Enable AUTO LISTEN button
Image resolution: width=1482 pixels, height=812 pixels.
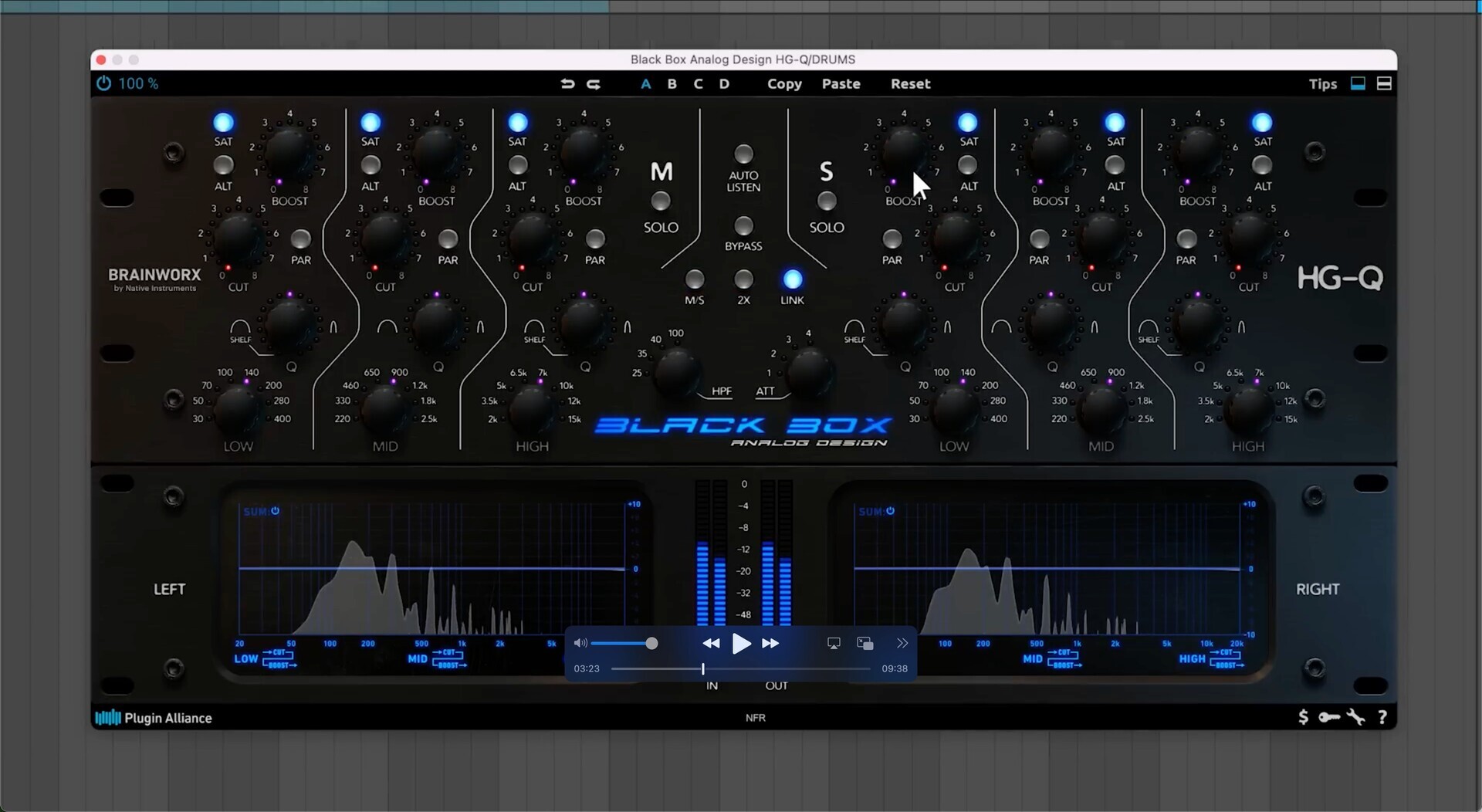coord(743,154)
